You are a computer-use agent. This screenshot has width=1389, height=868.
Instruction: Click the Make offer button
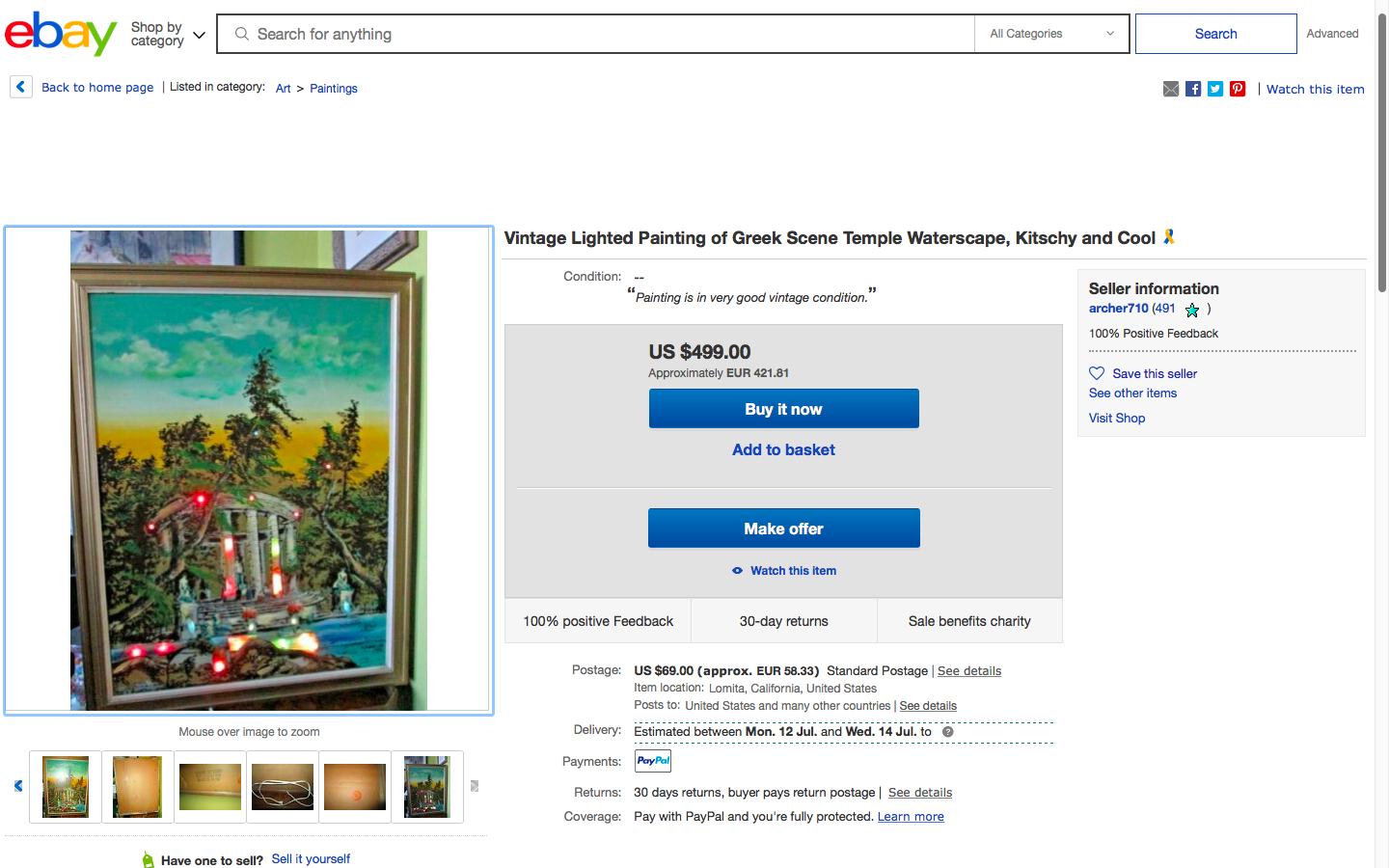point(783,529)
